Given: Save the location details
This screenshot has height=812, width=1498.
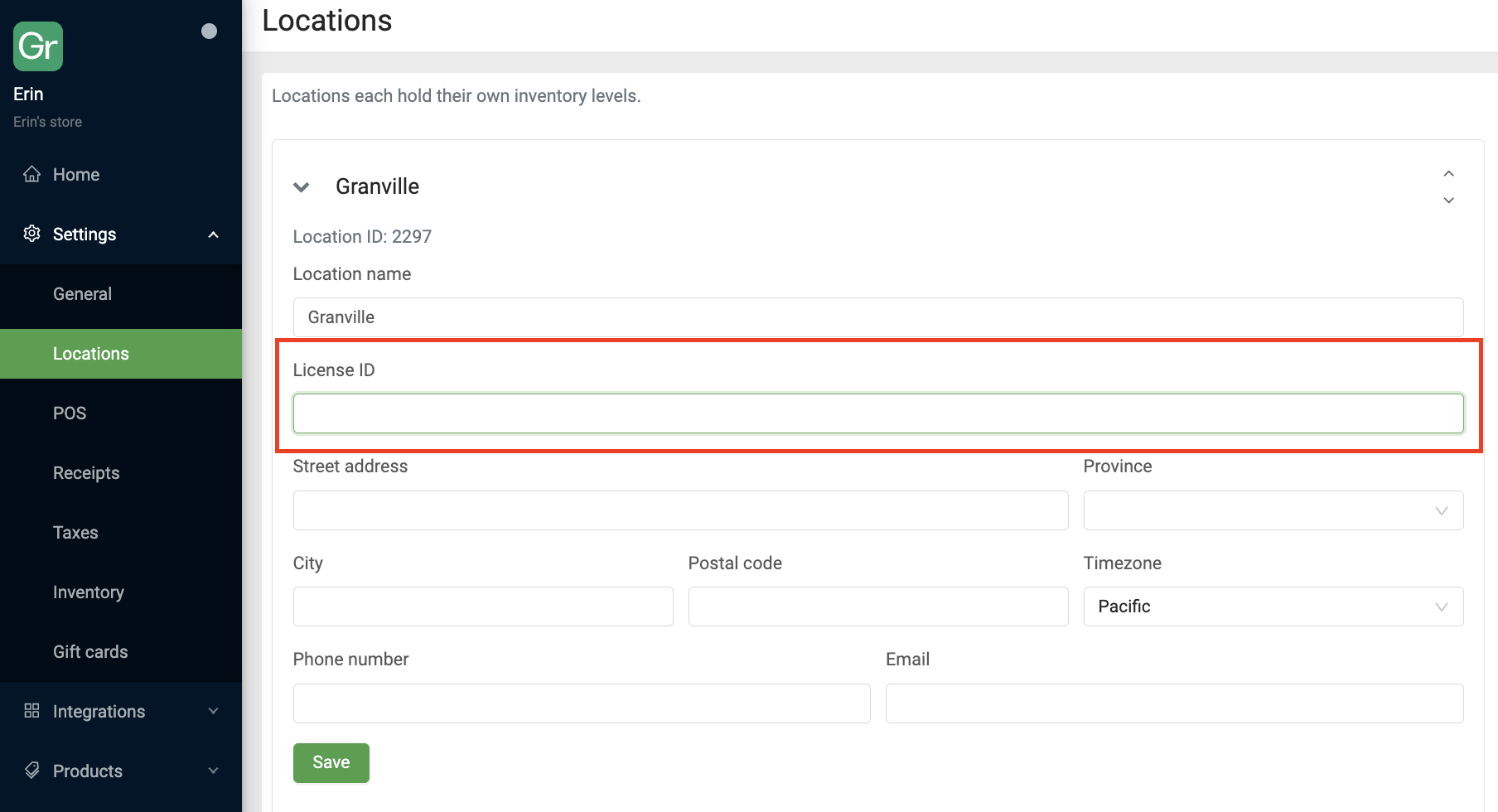Looking at the screenshot, I should (331, 762).
